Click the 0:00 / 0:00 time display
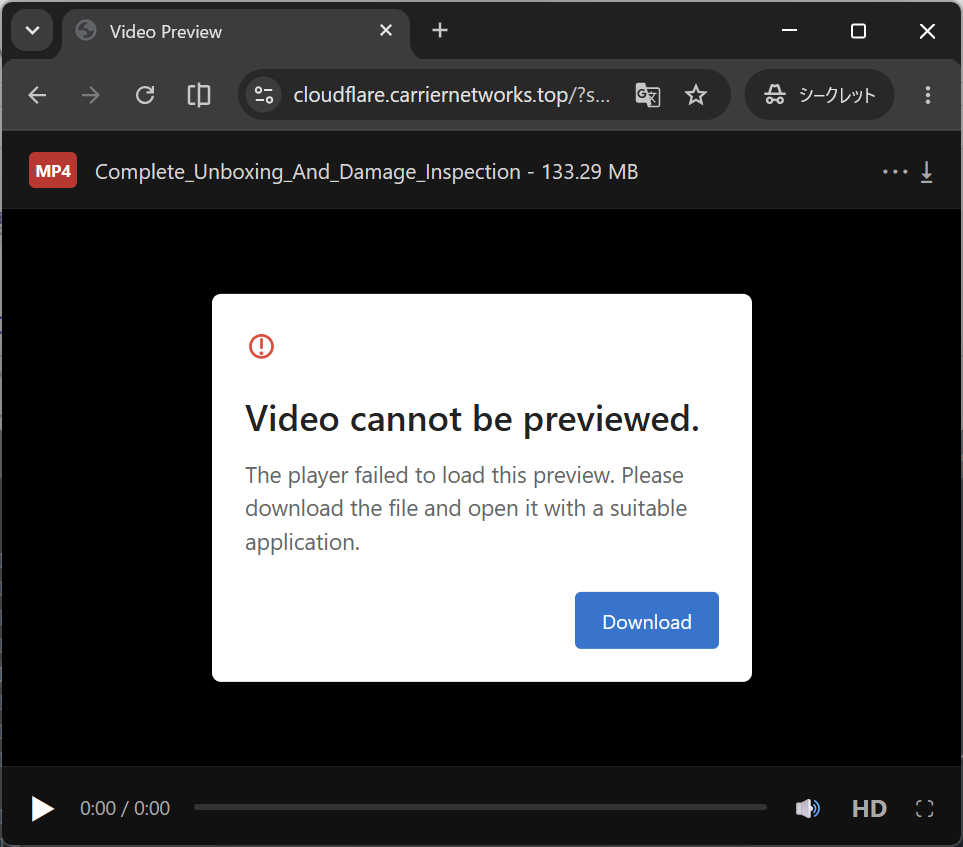This screenshot has height=847, width=963. click(125, 808)
